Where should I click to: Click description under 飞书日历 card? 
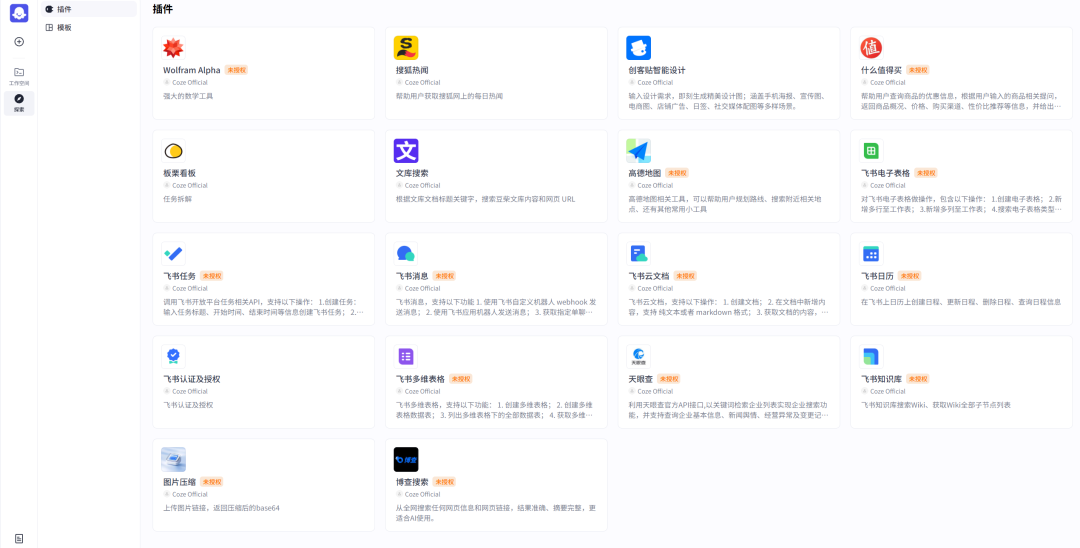pos(961,302)
